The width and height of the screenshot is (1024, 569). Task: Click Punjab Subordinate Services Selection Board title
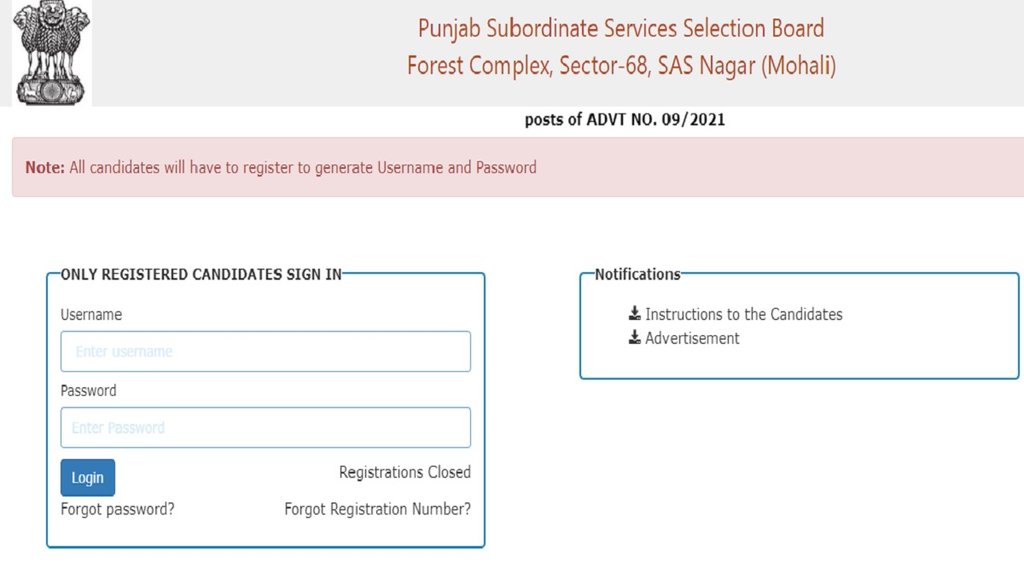pyautogui.click(x=621, y=28)
